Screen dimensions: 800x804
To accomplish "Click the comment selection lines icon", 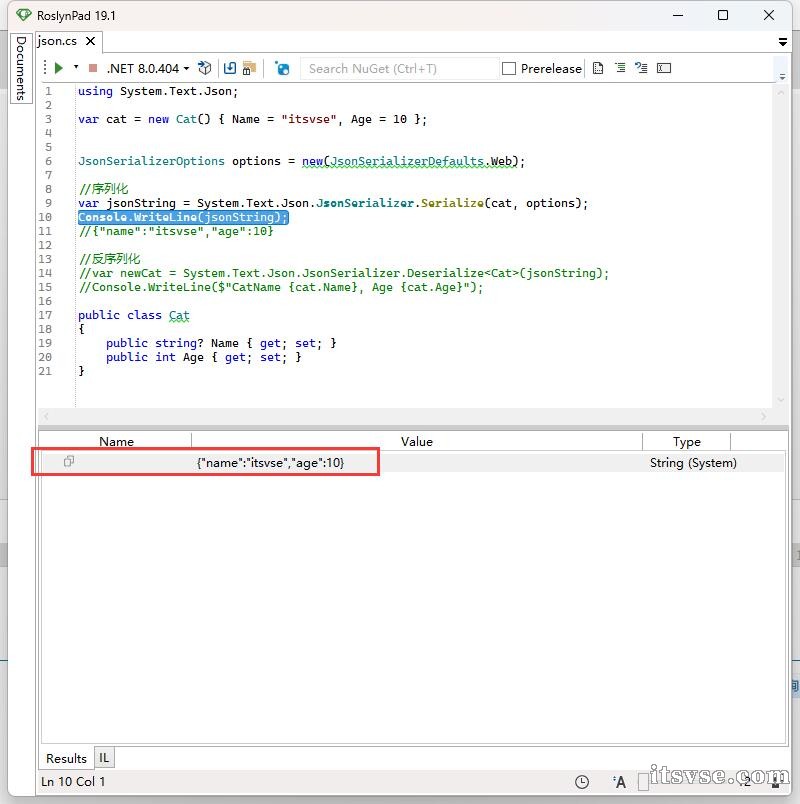I will point(620,68).
